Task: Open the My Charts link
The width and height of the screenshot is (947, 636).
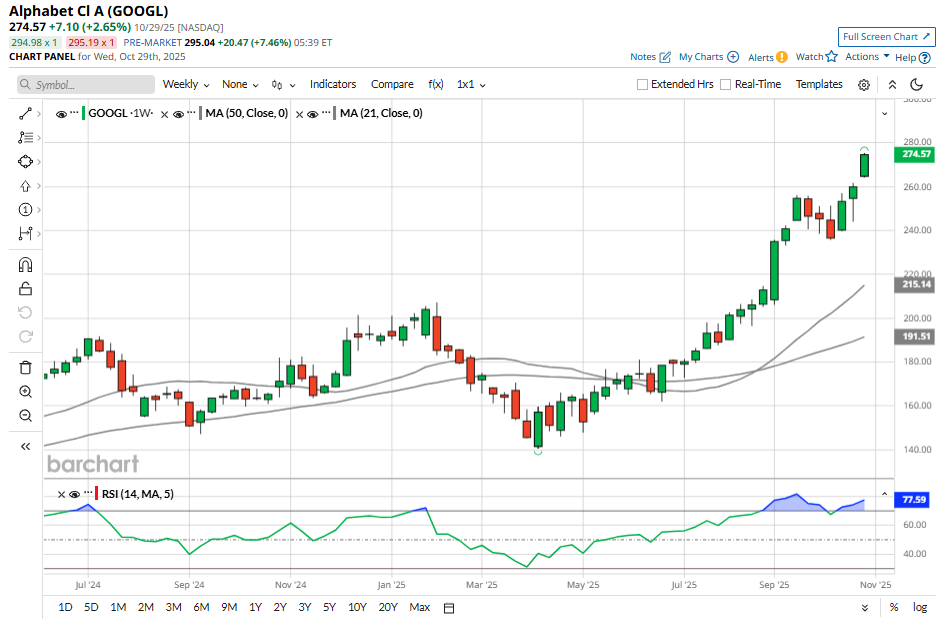Action: (x=708, y=57)
